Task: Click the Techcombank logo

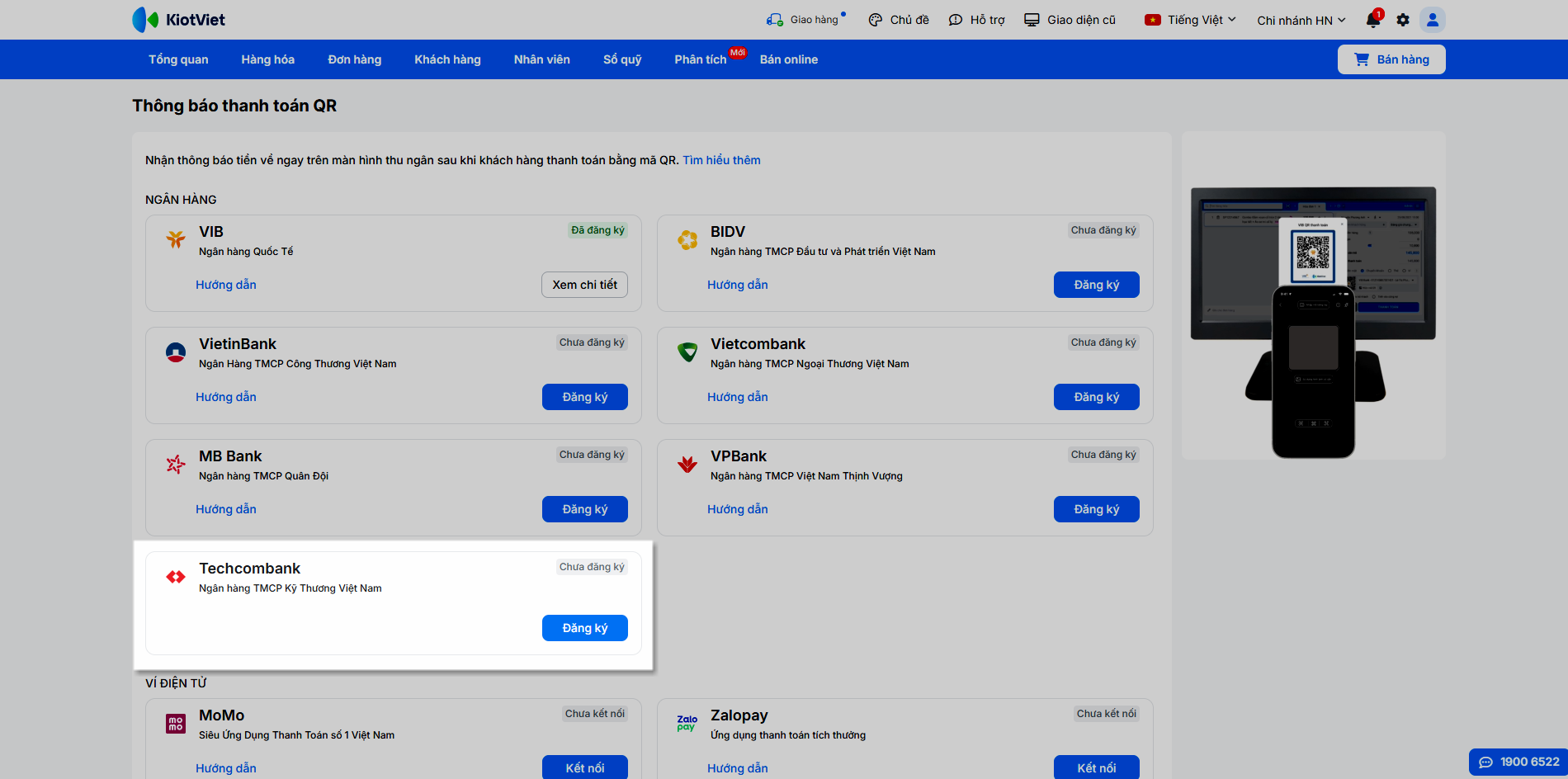Action: pyautogui.click(x=176, y=577)
